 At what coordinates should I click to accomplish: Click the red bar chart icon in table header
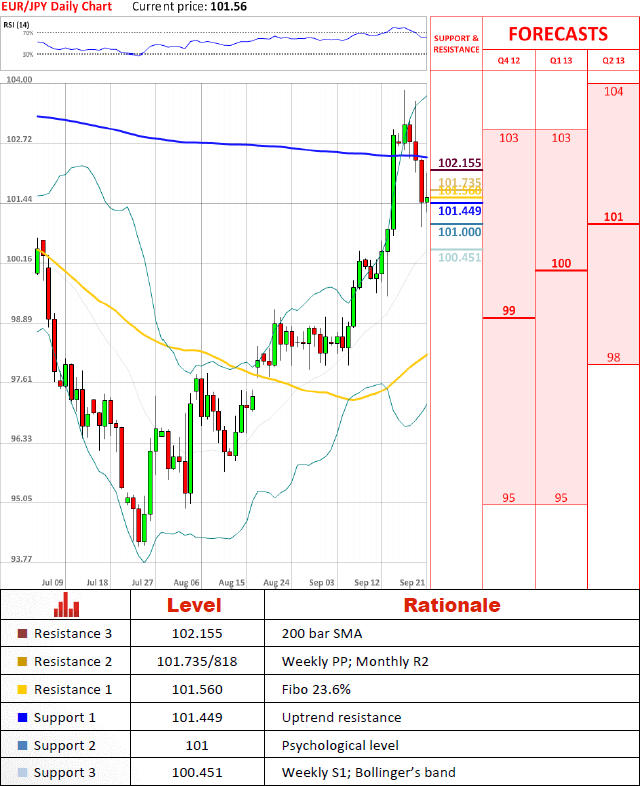[x=66, y=604]
